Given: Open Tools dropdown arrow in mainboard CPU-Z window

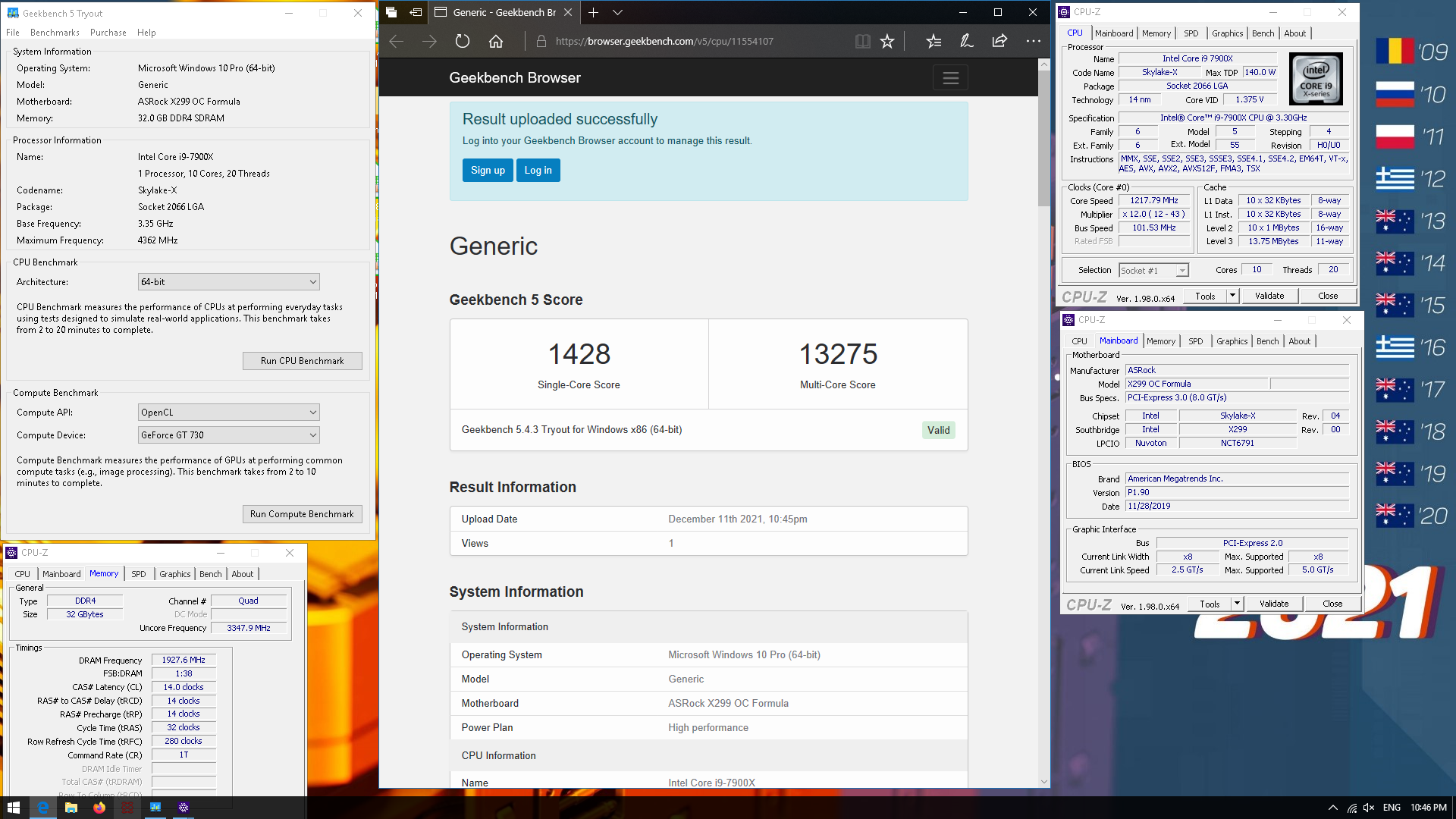Looking at the screenshot, I should click(x=1237, y=604).
